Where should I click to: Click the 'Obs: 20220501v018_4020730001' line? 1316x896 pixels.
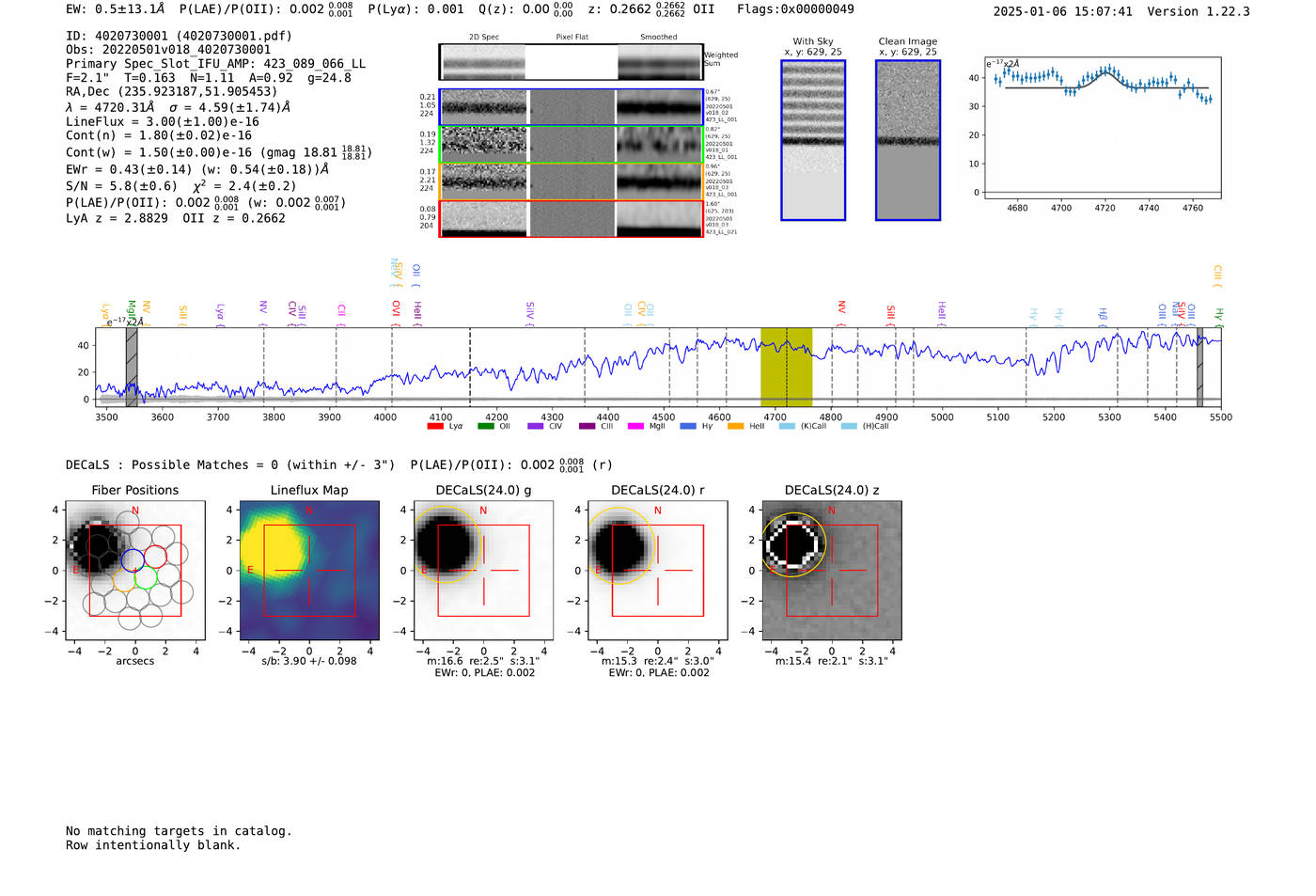point(168,50)
